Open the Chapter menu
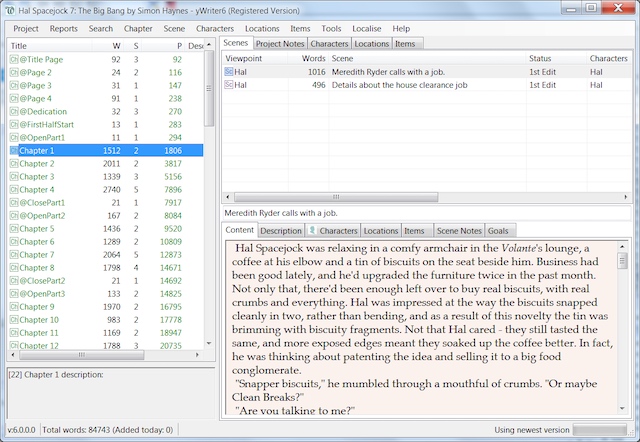Screen dimensions: 640x442 138,29
